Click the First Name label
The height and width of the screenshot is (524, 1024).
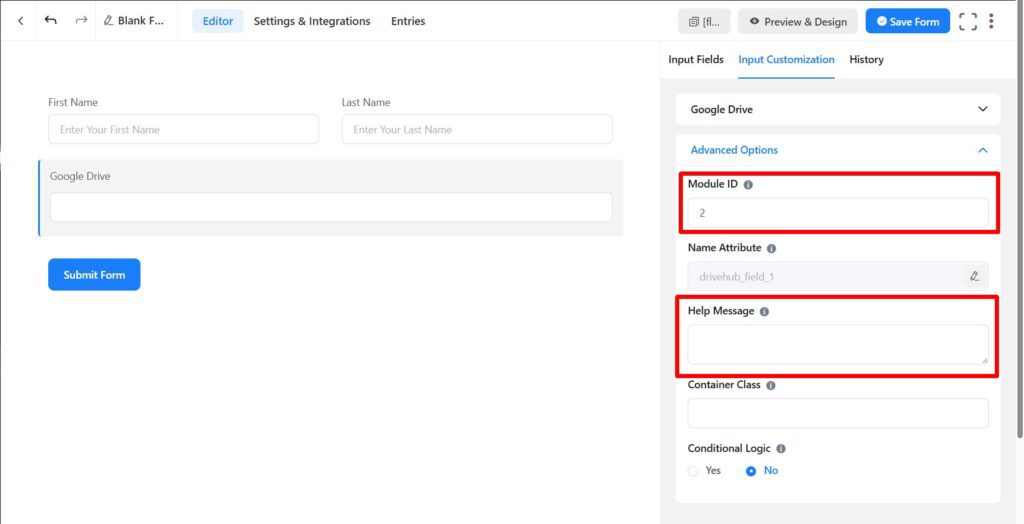pos(73,103)
